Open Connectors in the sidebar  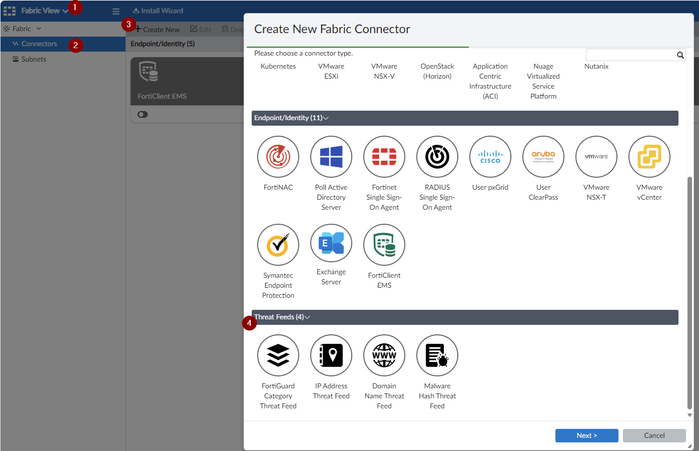[39, 44]
